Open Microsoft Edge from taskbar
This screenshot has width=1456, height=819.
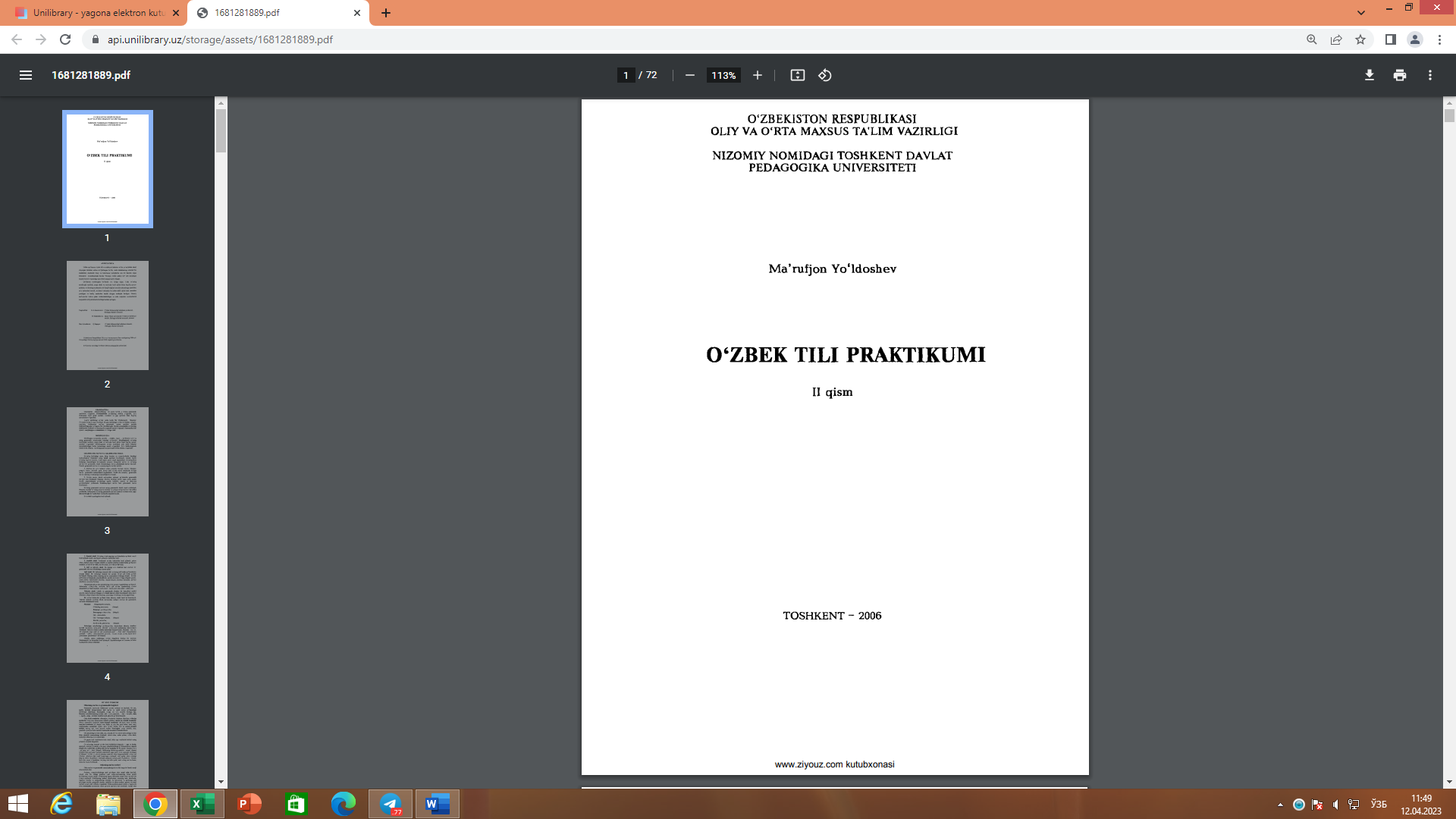(344, 804)
